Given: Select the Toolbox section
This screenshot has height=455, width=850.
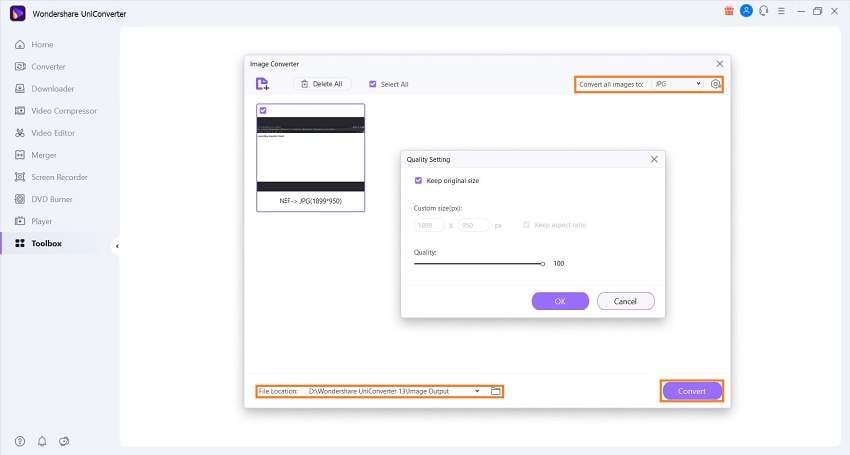Looking at the screenshot, I should coord(38,243).
